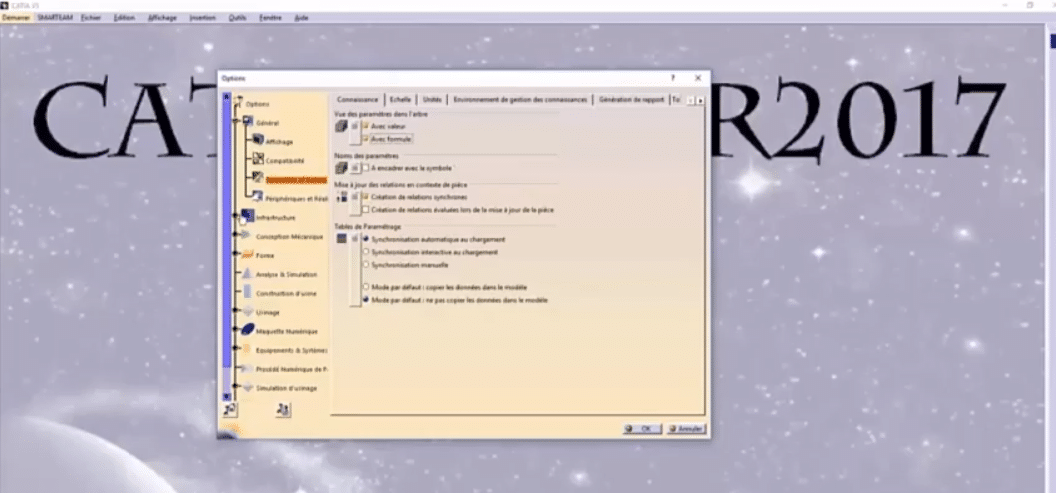Click the Procédé Numérique icon

coord(247,368)
